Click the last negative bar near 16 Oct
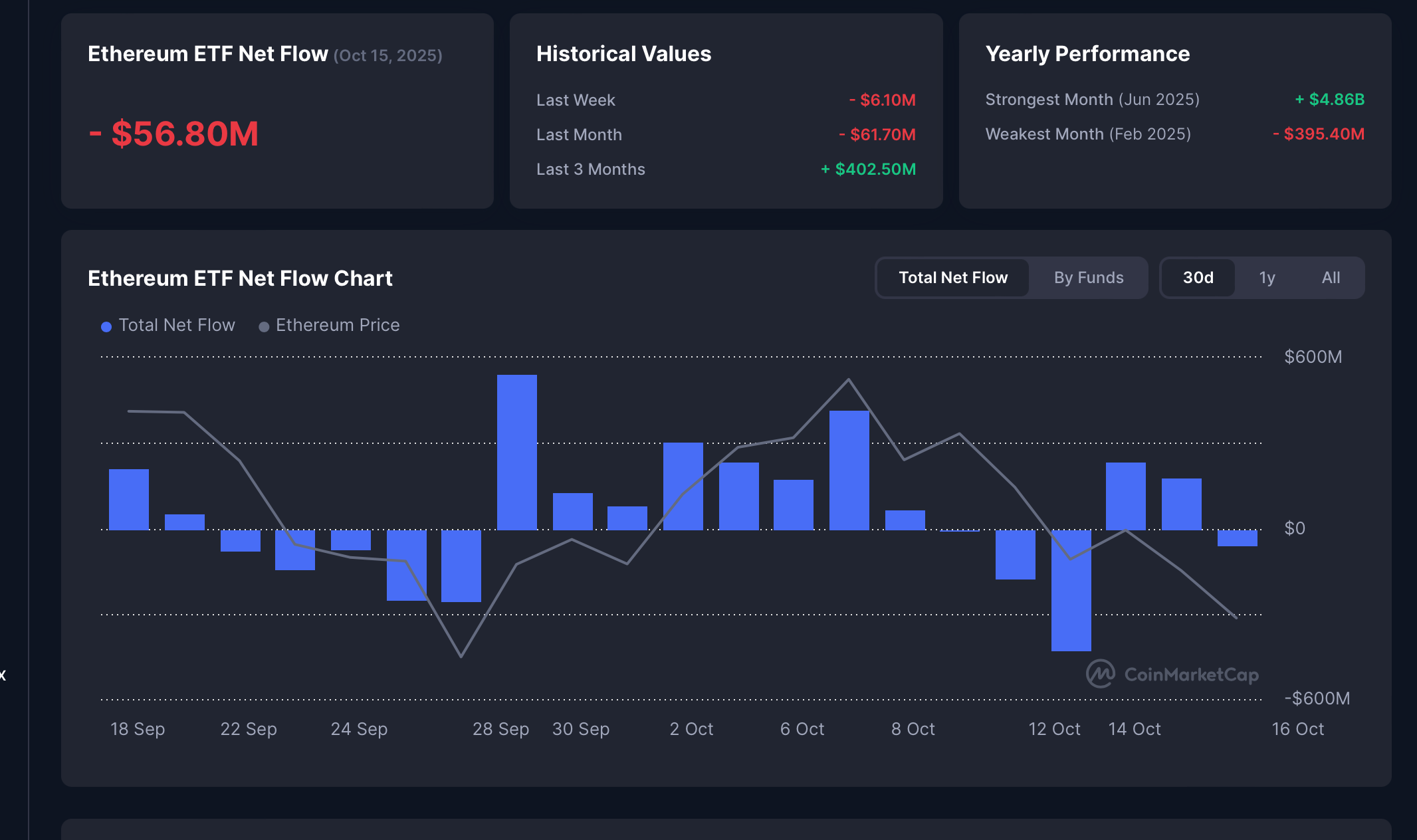Viewport: 1417px width, 840px height. tap(1237, 538)
